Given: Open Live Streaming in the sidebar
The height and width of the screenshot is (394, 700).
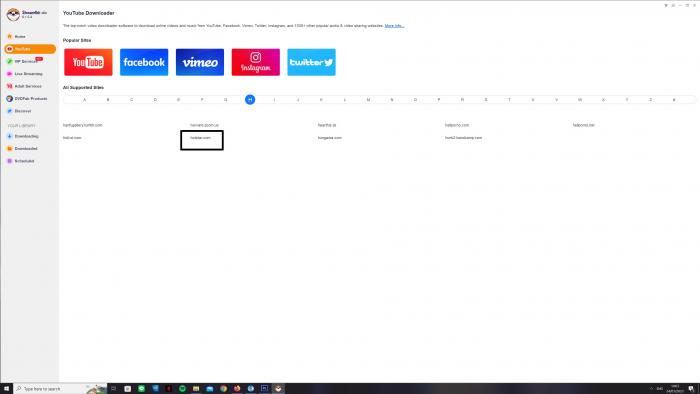Looking at the screenshot, I should (x=30, y=74).
